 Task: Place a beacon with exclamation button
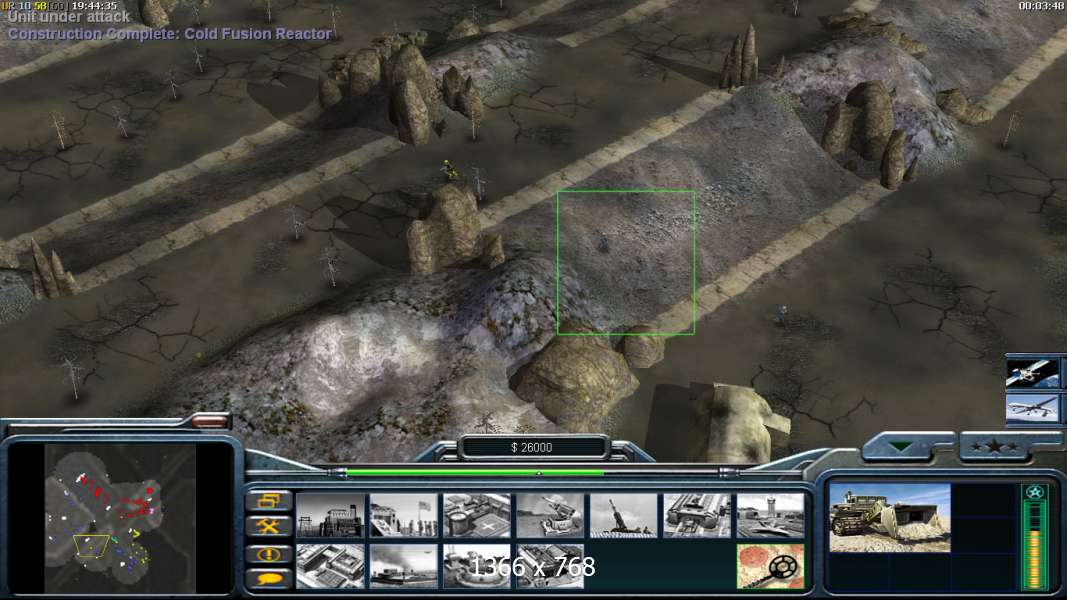tap(269, 553)
